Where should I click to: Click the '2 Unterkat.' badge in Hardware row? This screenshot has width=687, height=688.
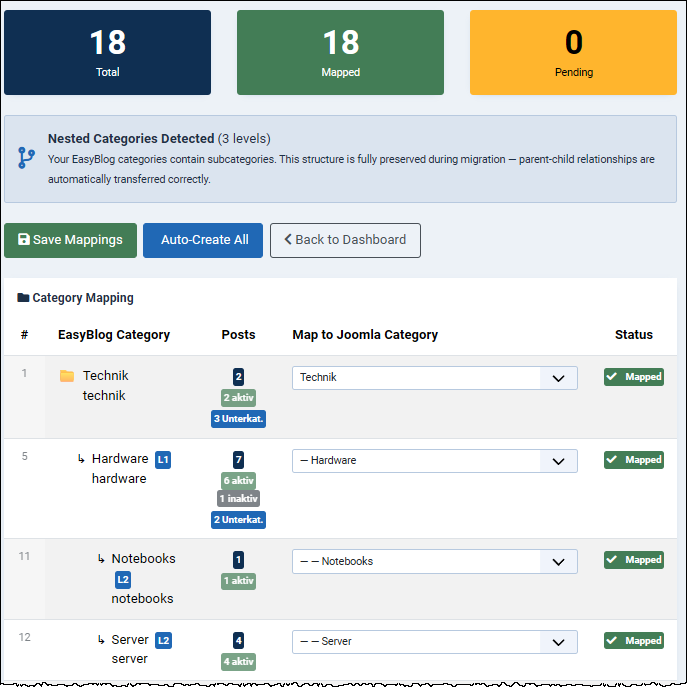click(x=238, y=520)
